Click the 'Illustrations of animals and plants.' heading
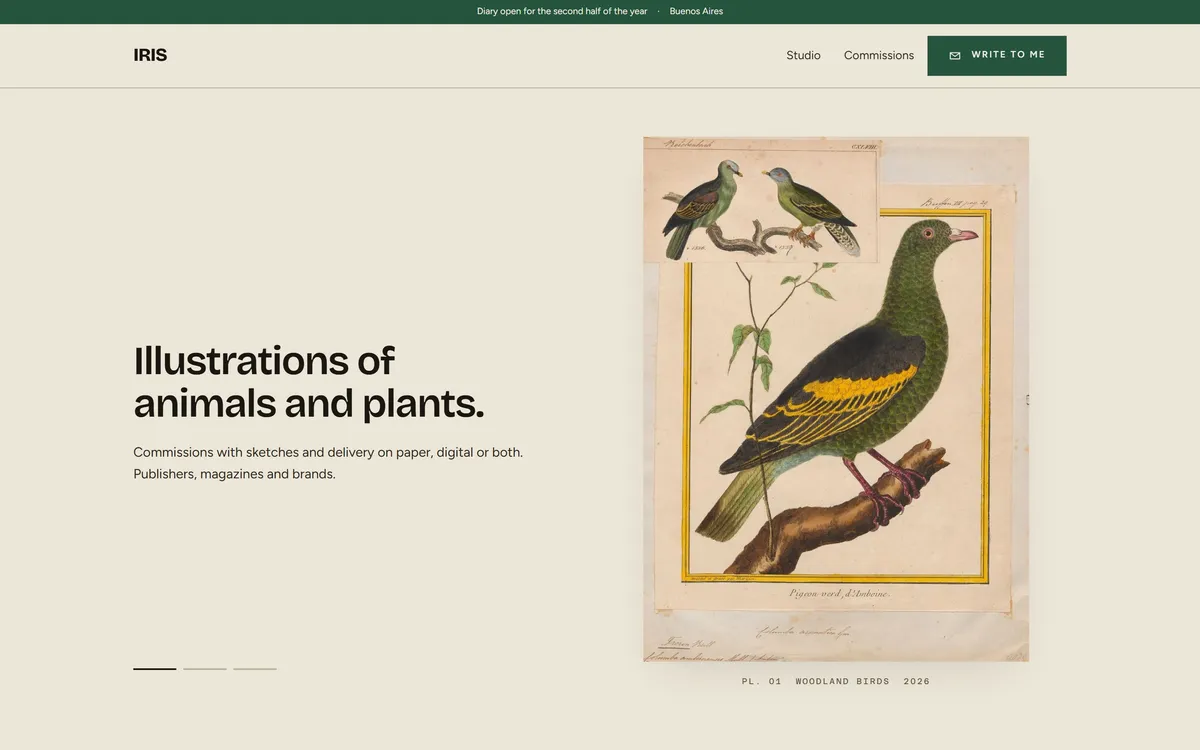 [x=309, y=382]
